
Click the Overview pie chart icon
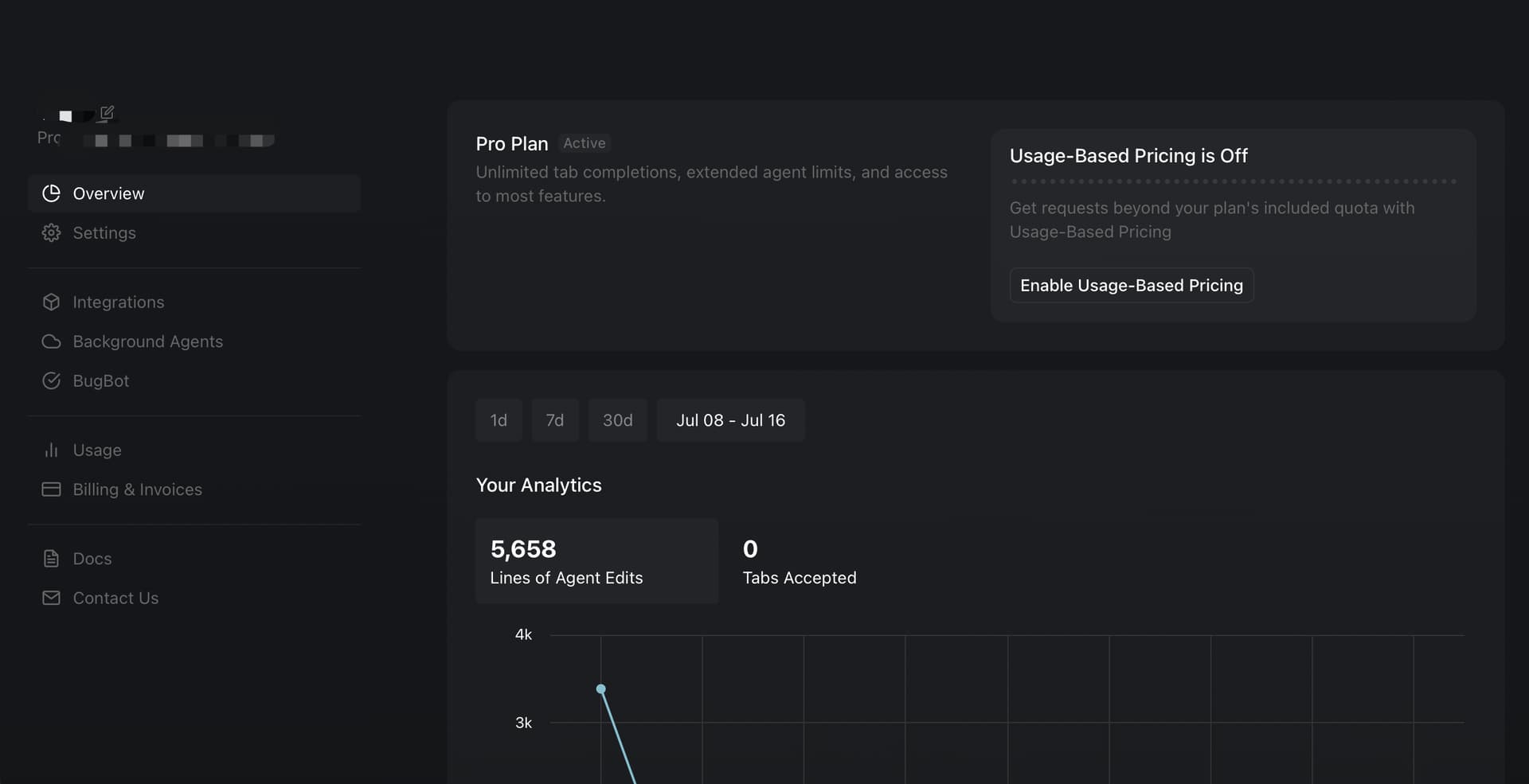tap(51, 193)
